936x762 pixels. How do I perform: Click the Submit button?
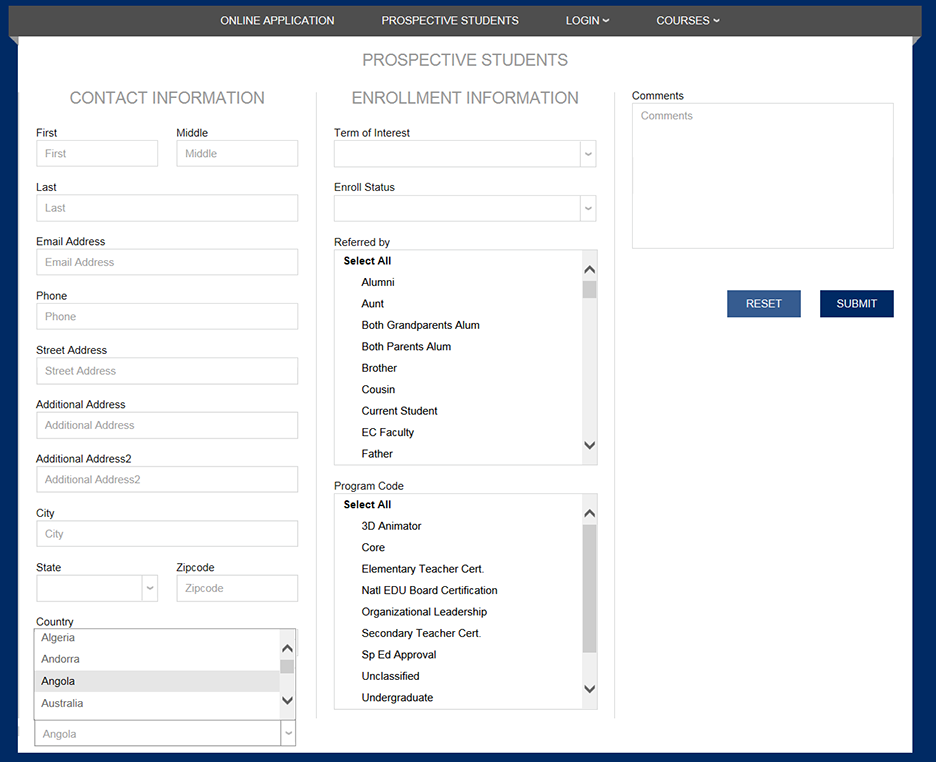point(856,304)
